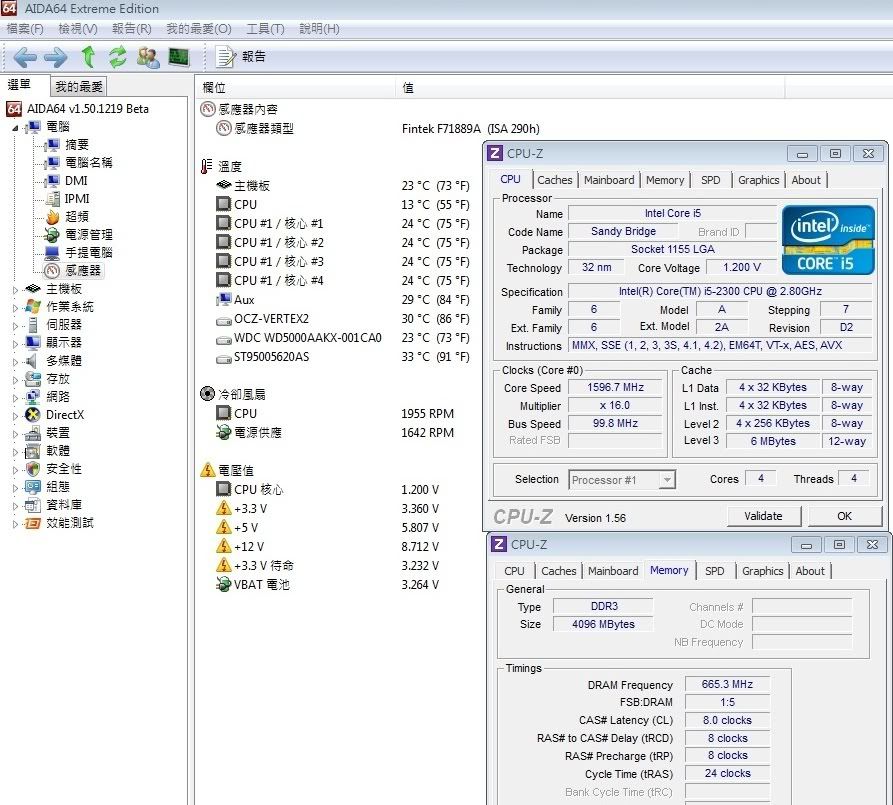Open About tab in upper CPU-Z window

pos(806,181)
